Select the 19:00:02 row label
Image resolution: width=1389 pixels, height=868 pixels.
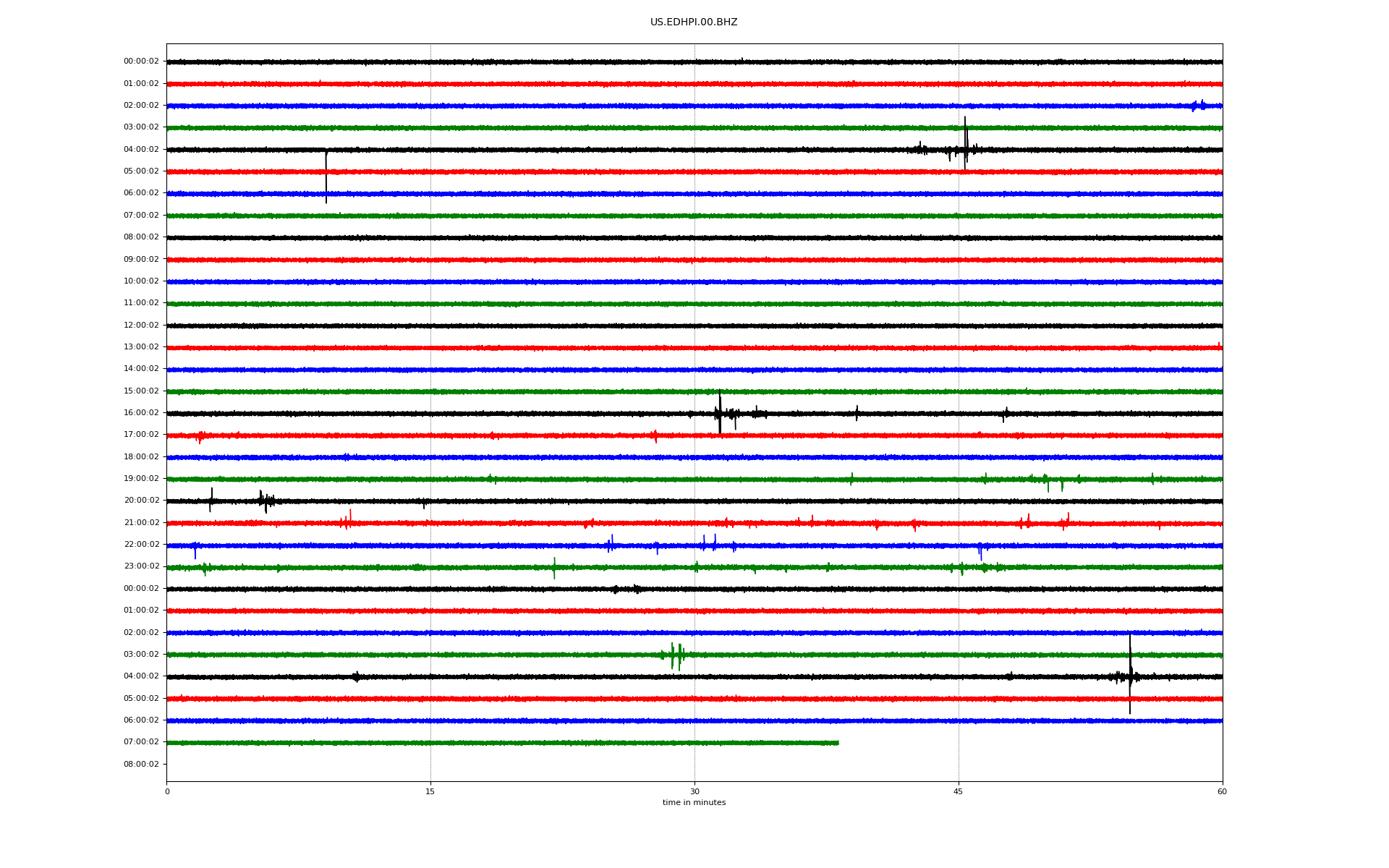click(x=141, y=479)
